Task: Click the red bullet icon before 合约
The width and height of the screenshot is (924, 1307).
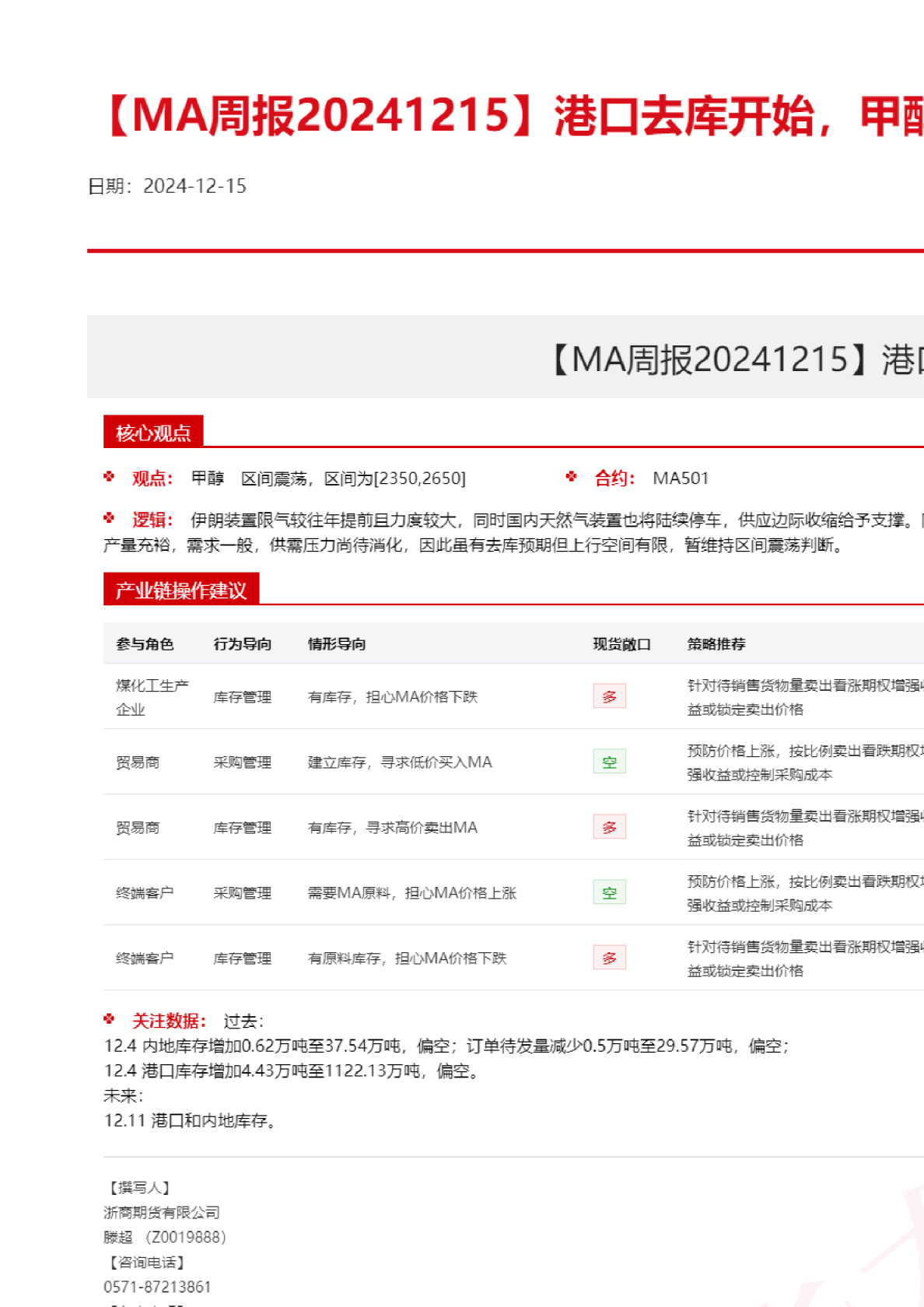Action: click(x=572, y=477)
